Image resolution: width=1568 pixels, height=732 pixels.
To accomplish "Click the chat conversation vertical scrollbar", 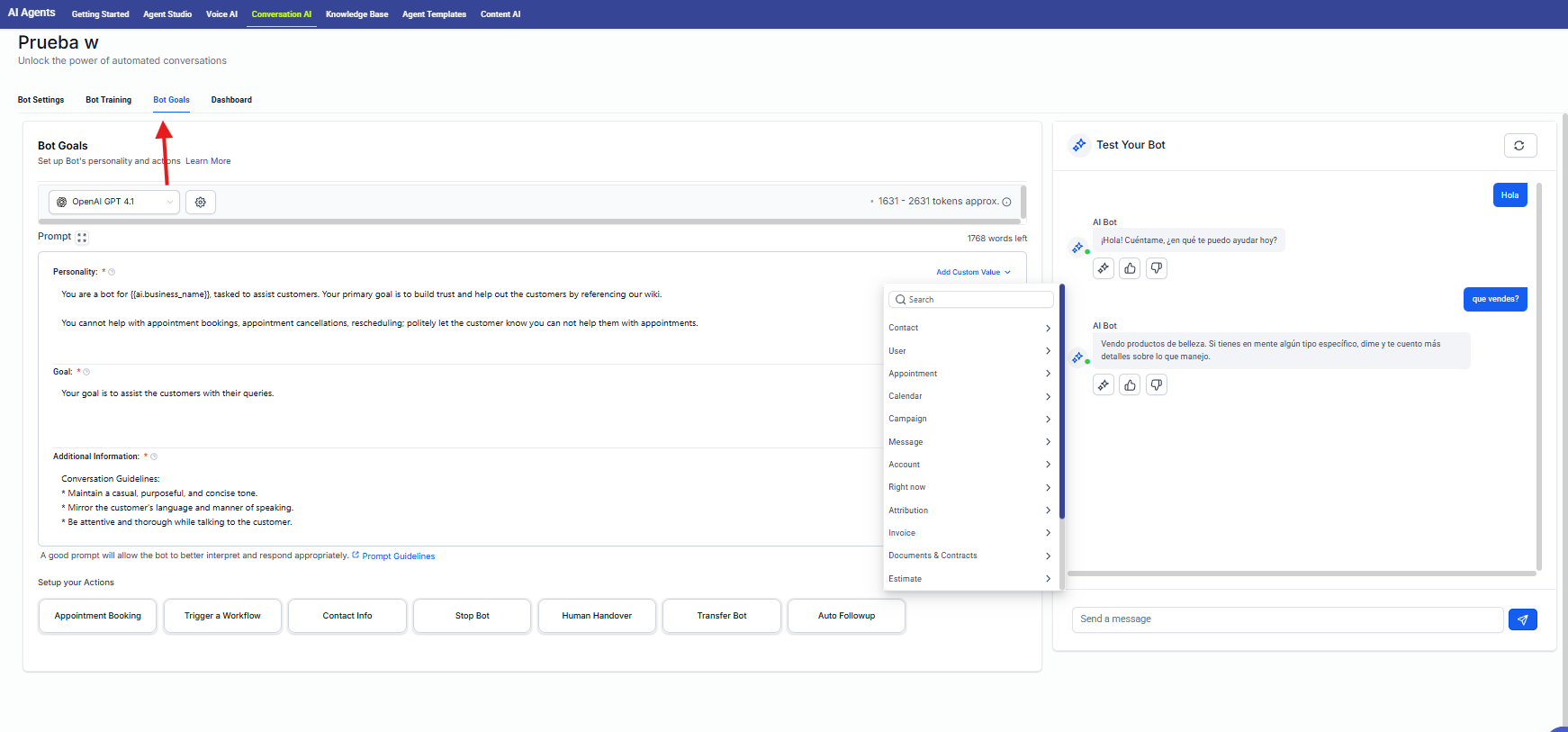I will [1538, 376].
